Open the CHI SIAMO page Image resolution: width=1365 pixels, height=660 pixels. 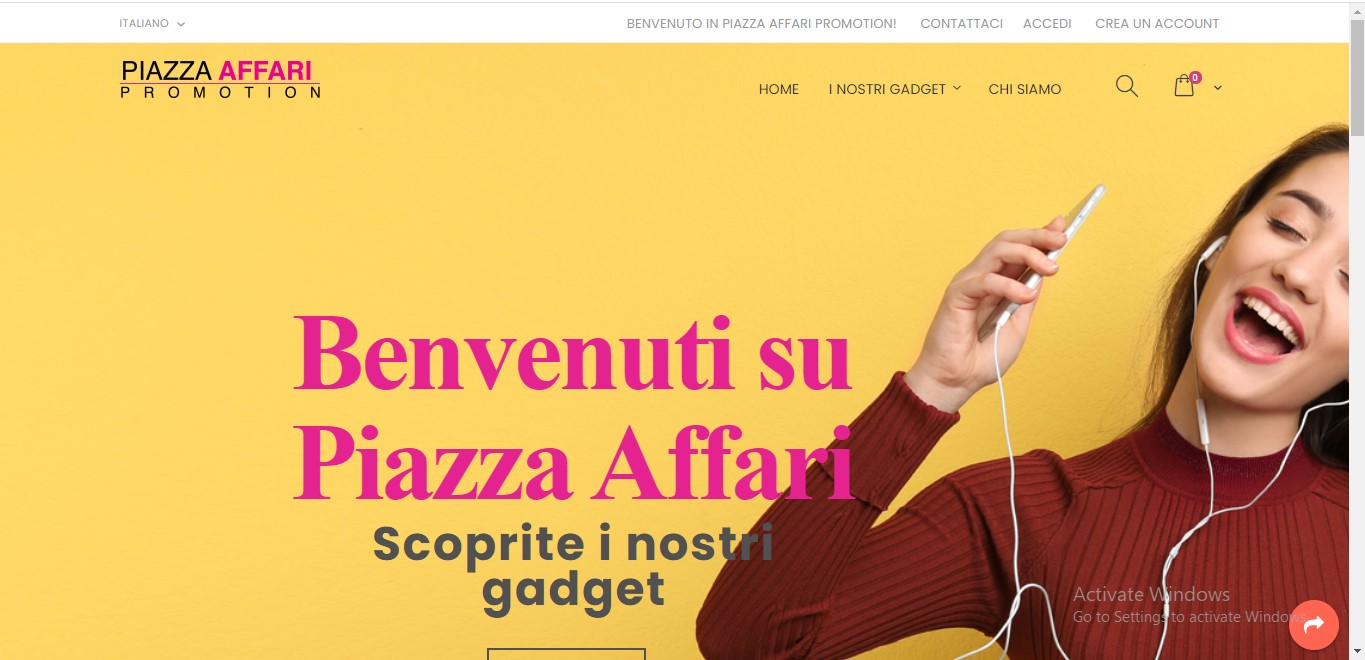point(1025,89)
